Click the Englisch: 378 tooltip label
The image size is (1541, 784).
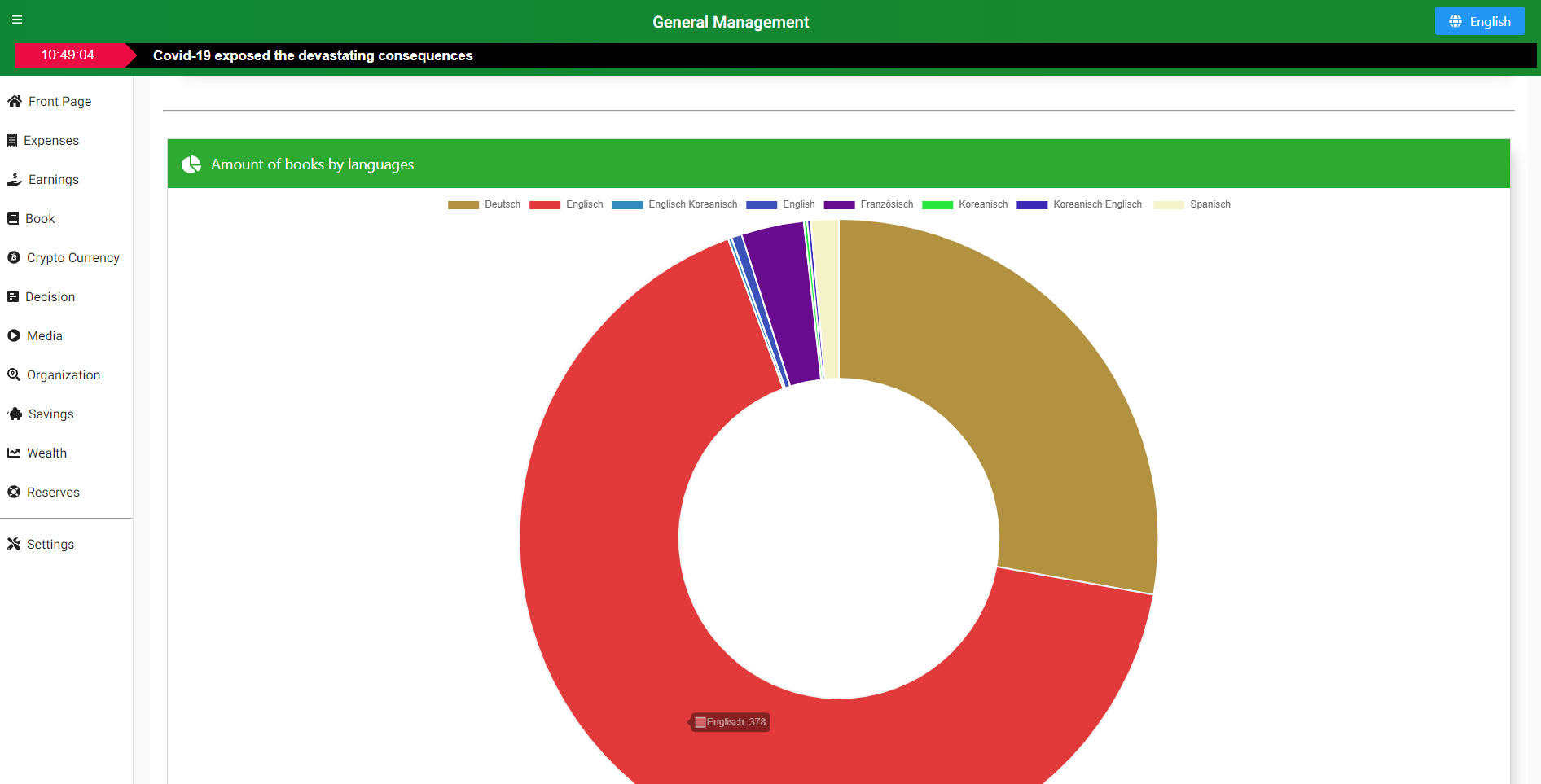tap(731, 722)
